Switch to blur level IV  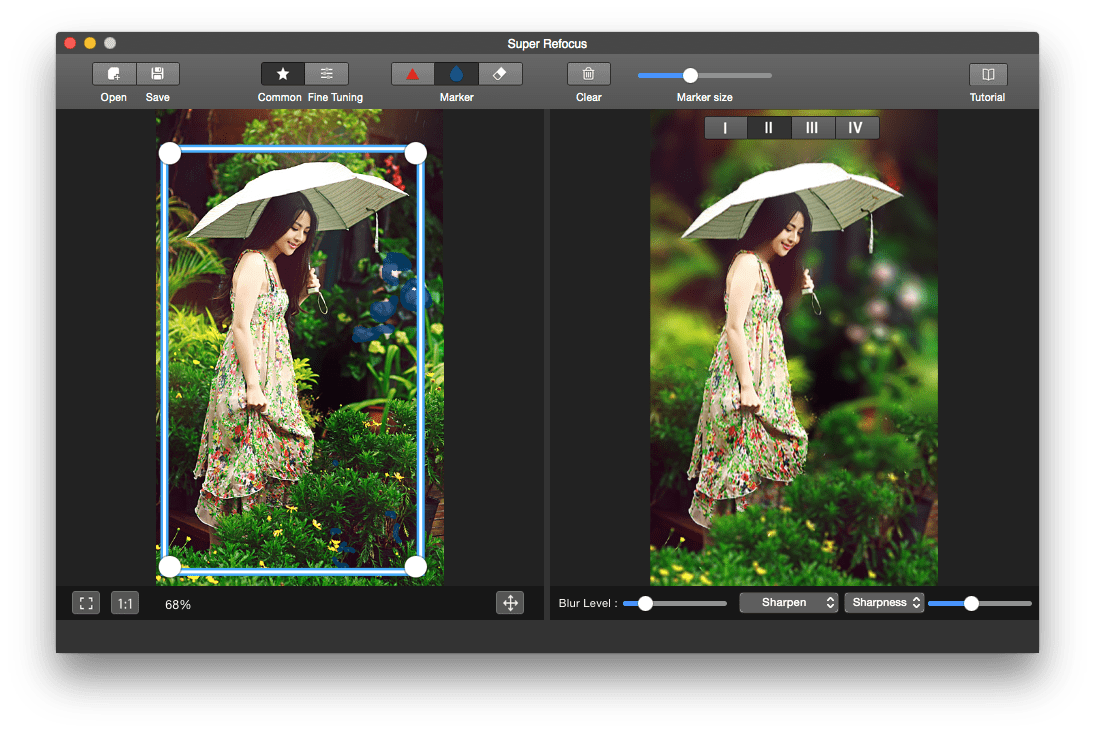pyautogui.click(x=857, y=127)
